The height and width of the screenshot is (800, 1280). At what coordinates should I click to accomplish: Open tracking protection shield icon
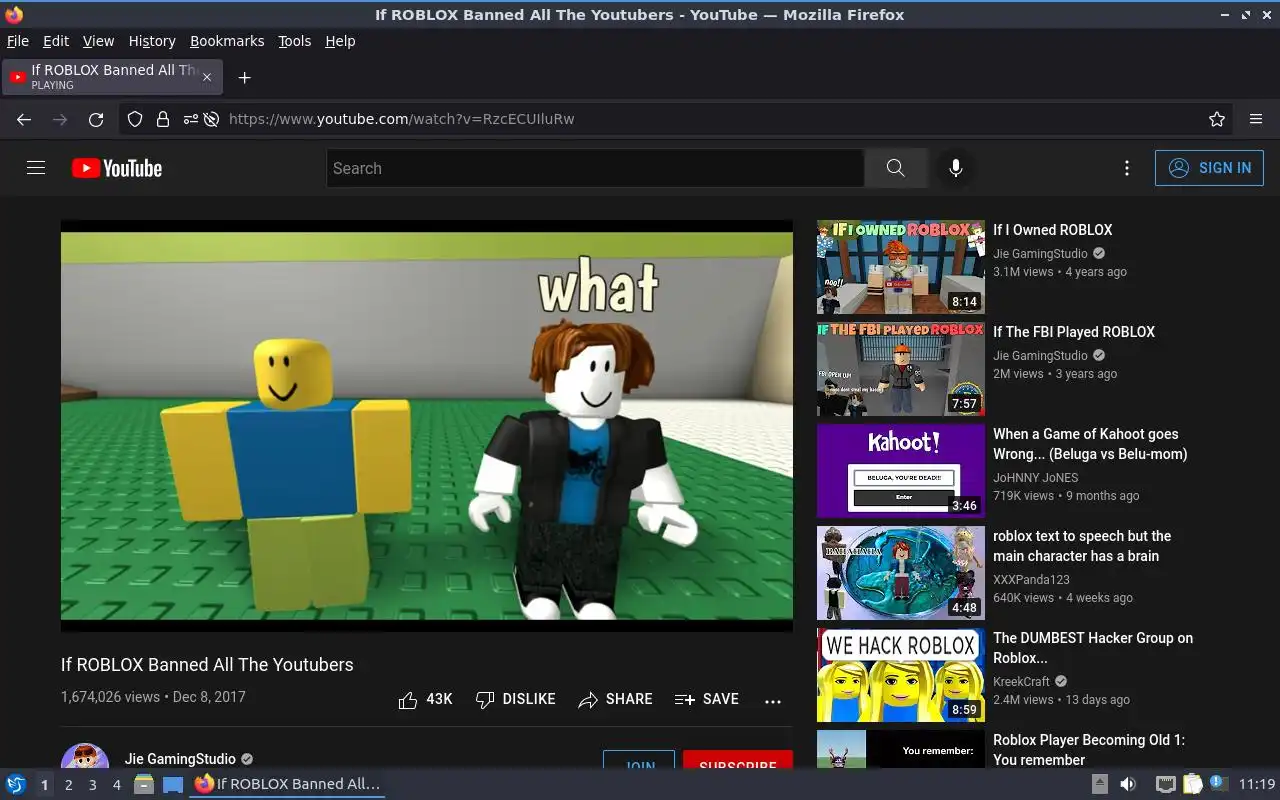coord(135,119)
